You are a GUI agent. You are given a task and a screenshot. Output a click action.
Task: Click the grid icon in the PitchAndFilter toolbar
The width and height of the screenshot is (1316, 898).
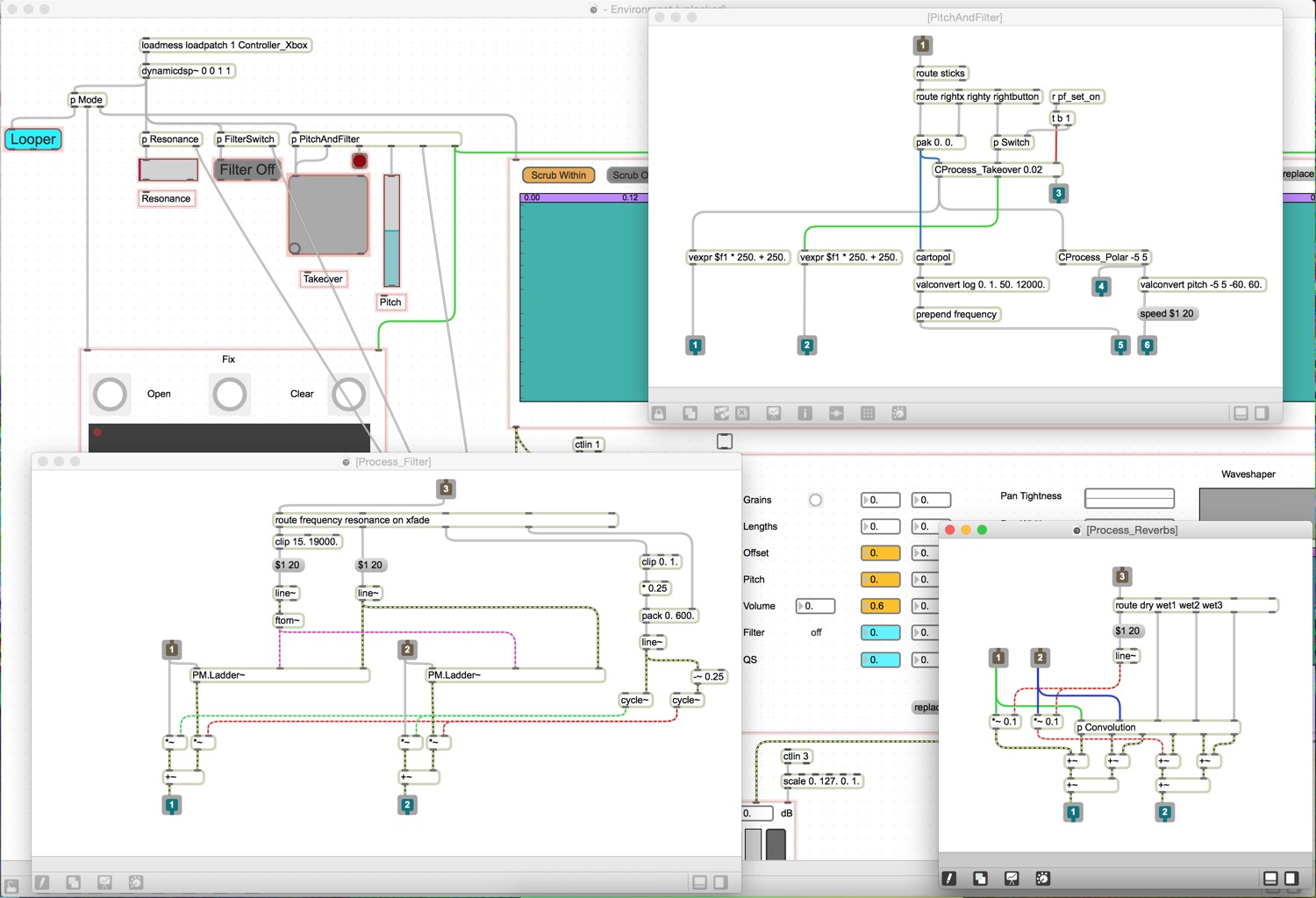pos(867,412)
